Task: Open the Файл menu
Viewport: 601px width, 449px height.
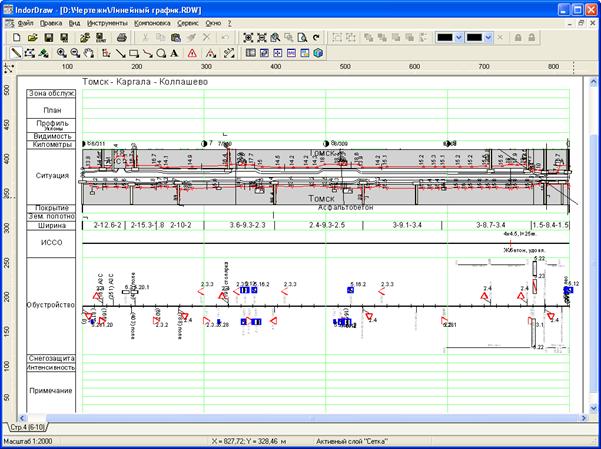Action: (x=25, y=21)
